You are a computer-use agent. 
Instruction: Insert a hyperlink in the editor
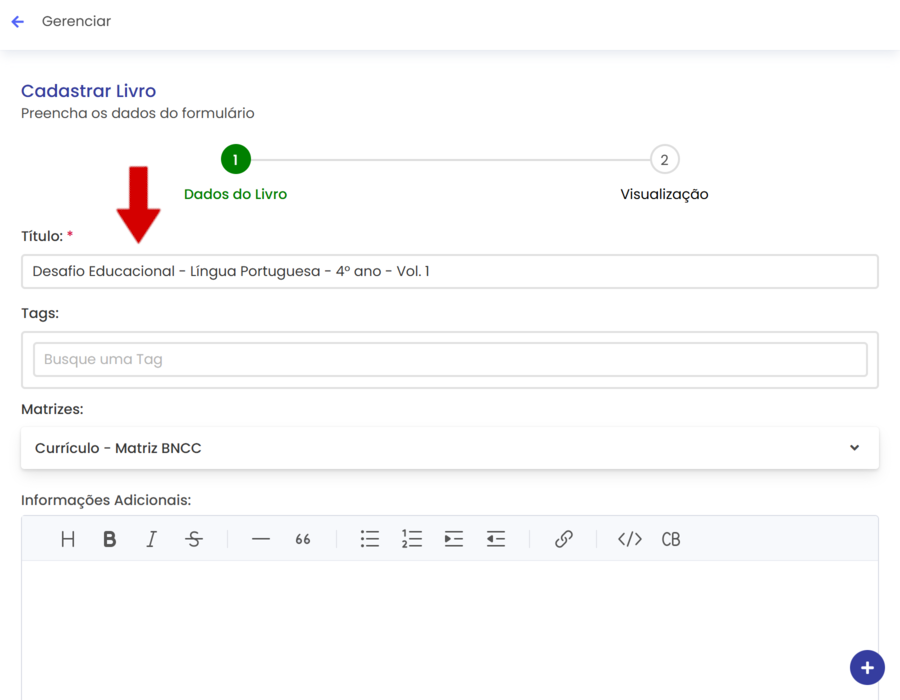(564, 539)
